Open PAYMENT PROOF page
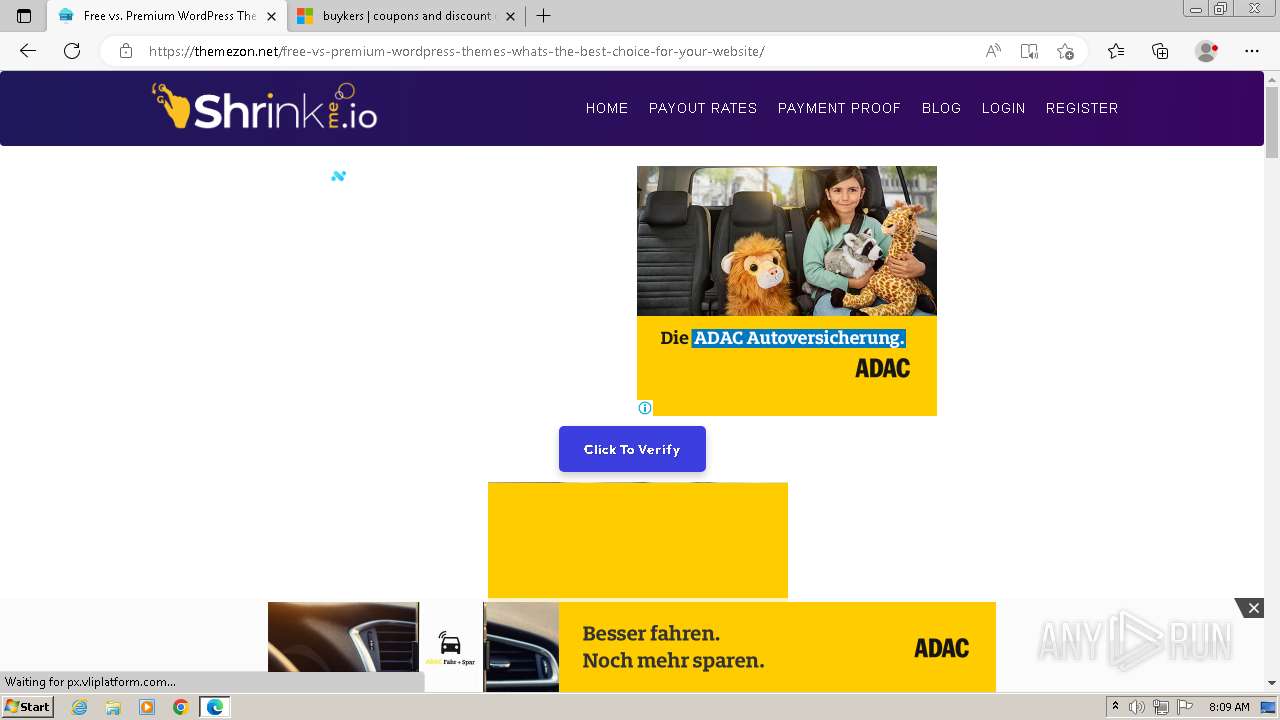This screenshot has width=1280, height=720. pos(839,108)
